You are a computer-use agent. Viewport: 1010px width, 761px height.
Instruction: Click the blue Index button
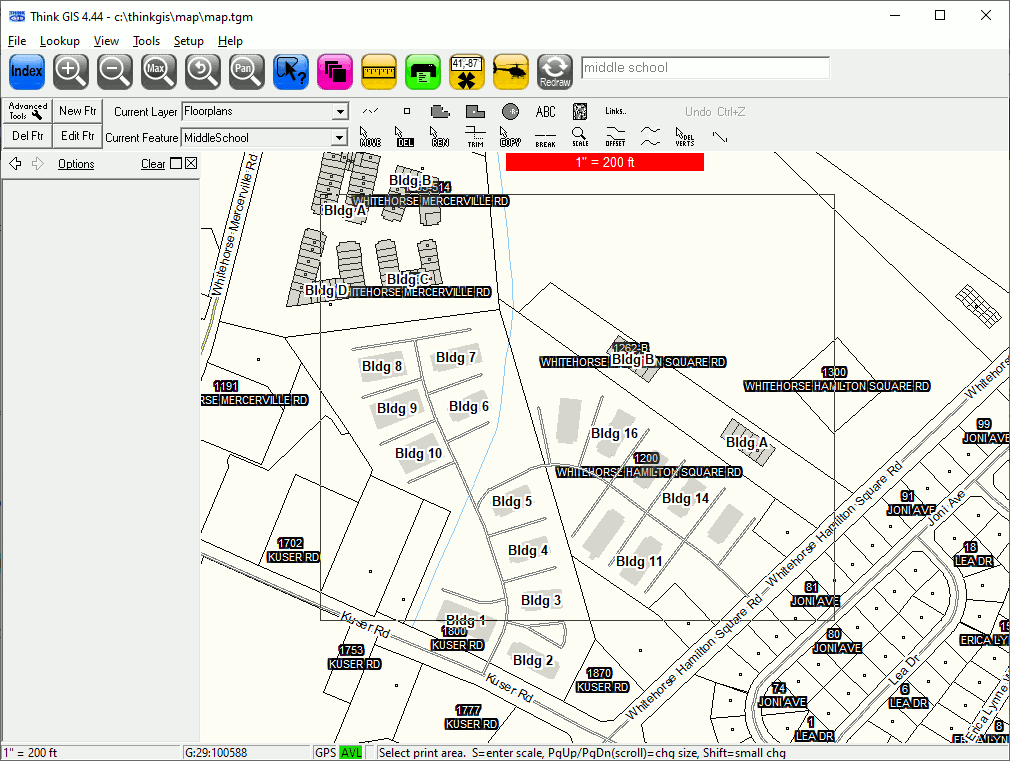pos(27,71)
